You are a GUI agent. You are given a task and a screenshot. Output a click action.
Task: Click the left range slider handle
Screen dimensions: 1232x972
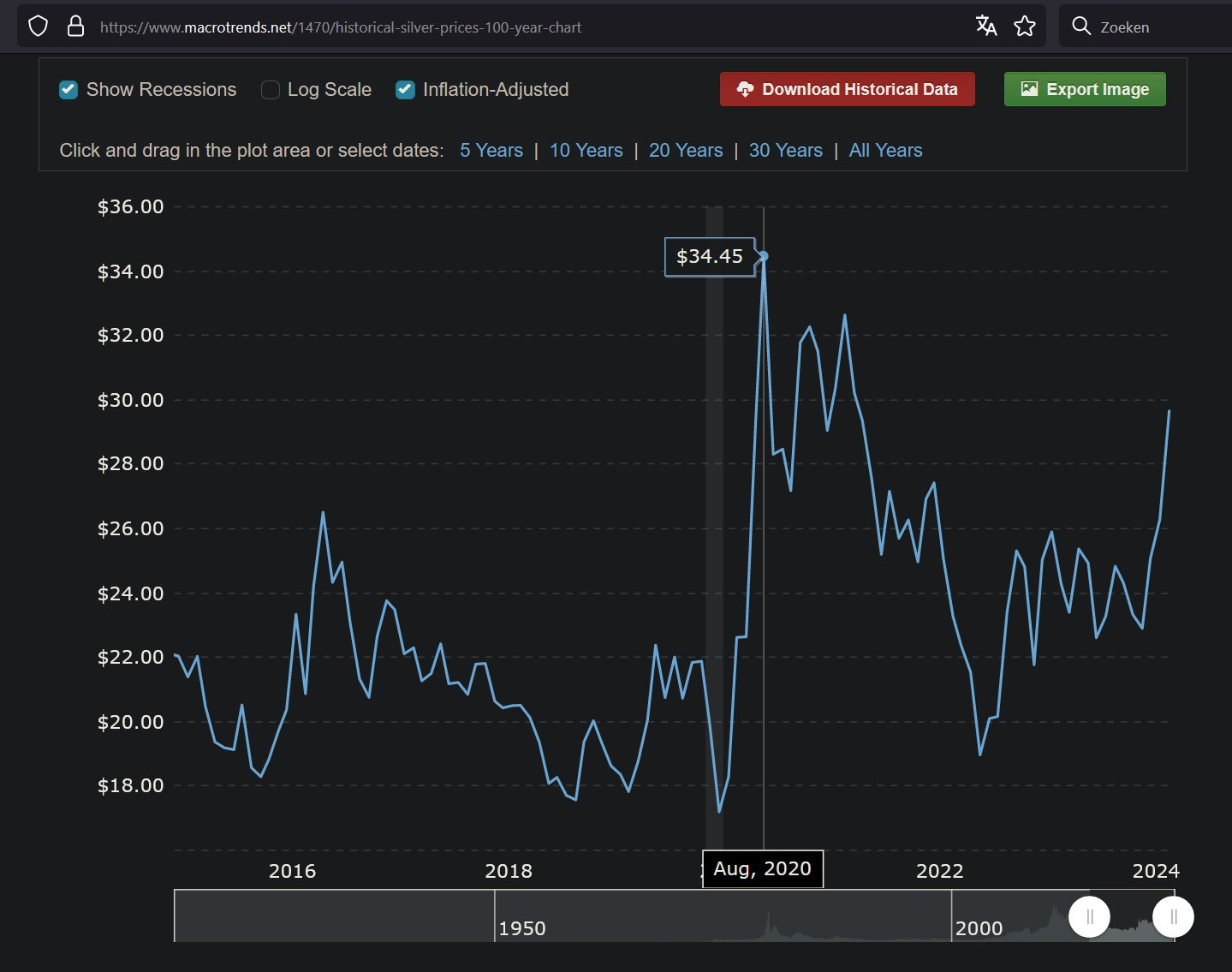pyautogui.click(x=1089, y=916)
